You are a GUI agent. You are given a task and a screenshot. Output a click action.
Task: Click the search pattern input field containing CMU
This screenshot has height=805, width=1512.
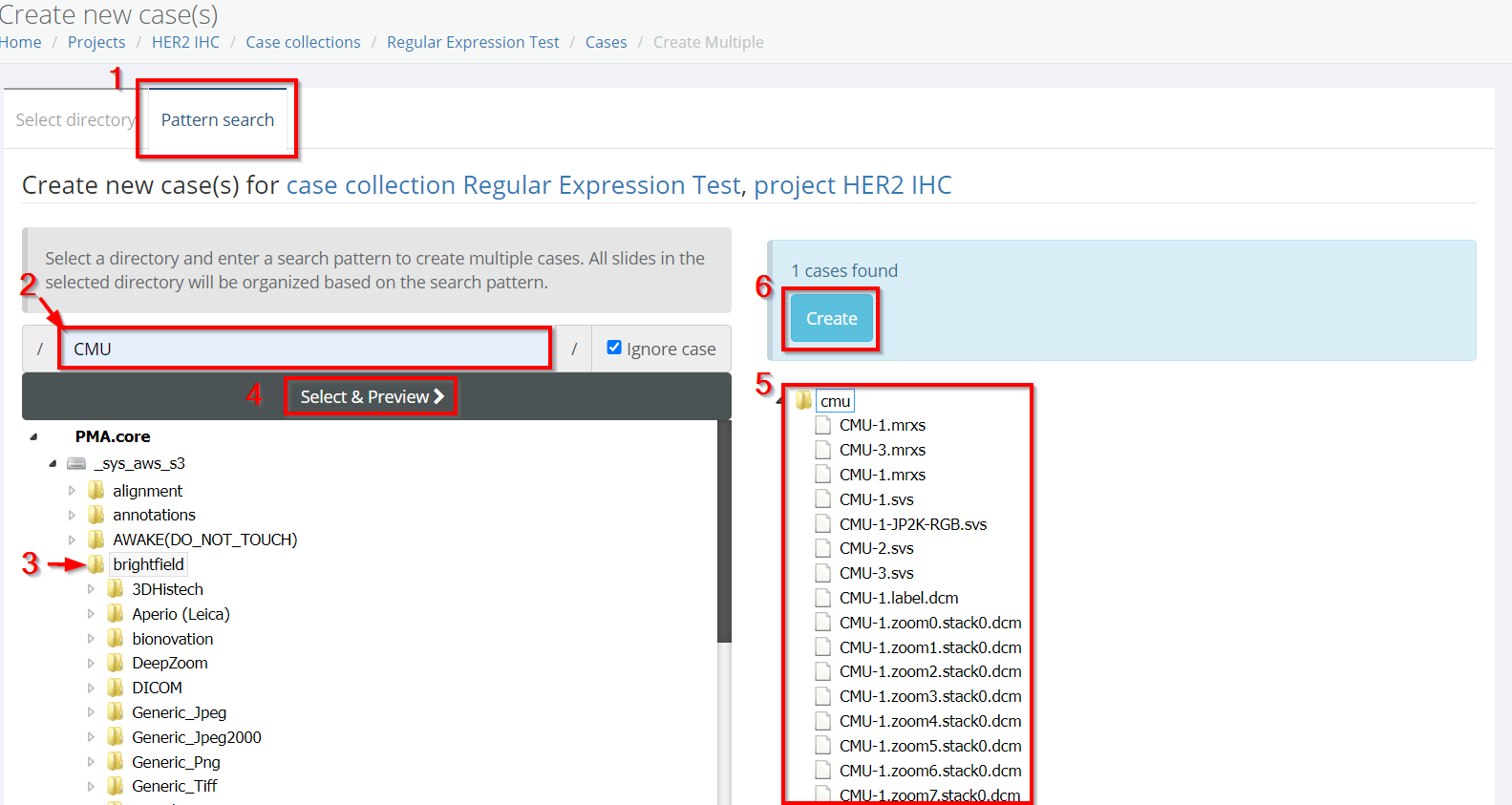click(x=306, y=349)
